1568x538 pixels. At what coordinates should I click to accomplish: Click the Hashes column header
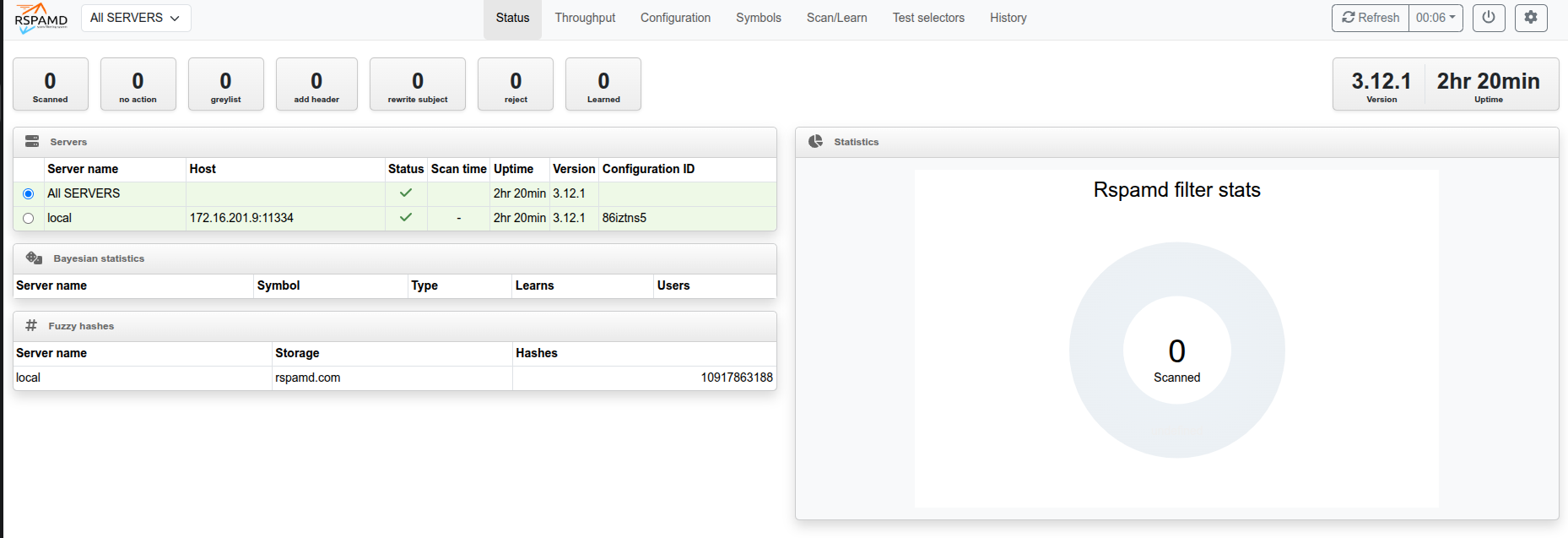[x=537, y=353]
